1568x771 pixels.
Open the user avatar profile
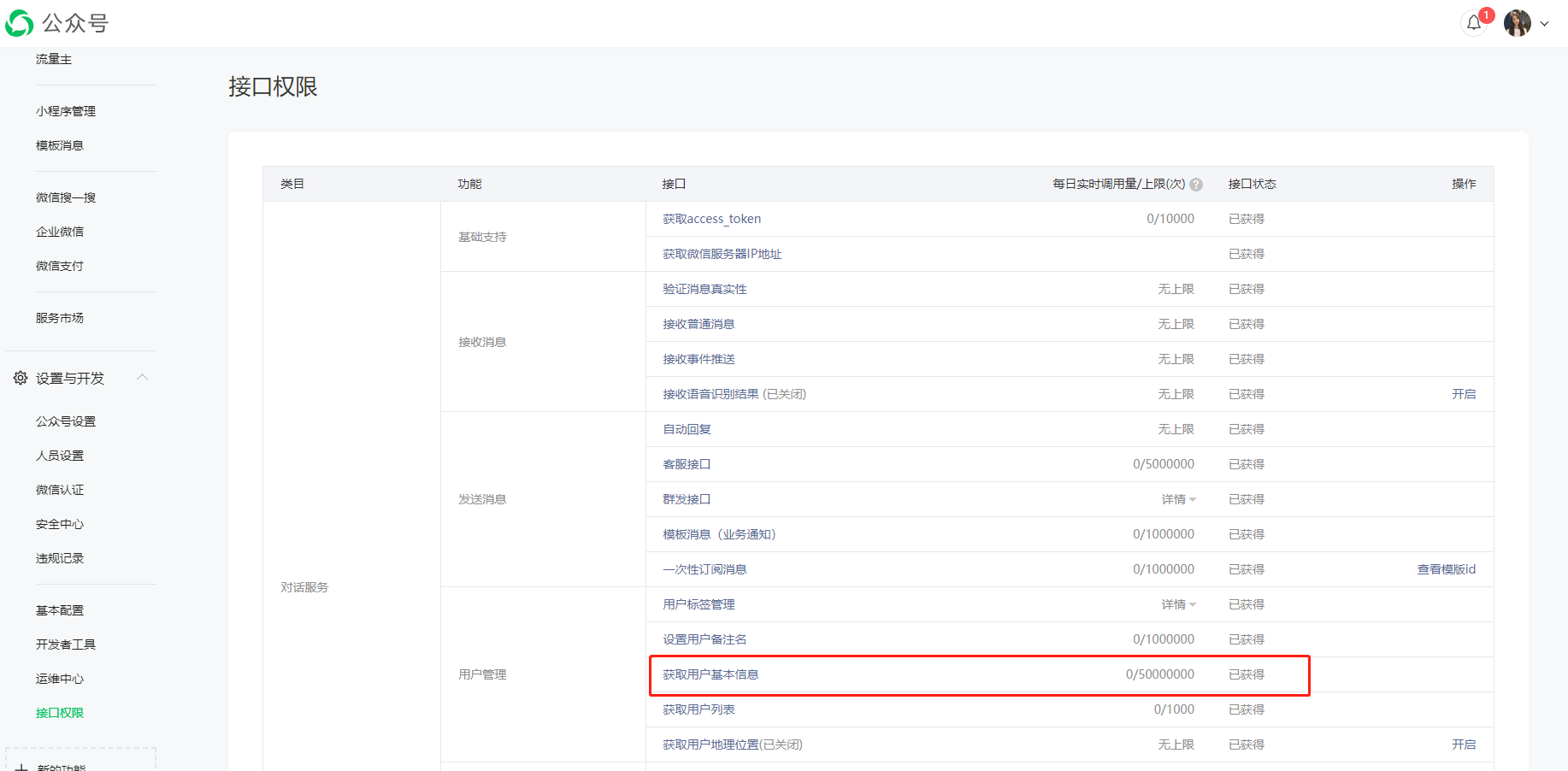point(1518,23)
